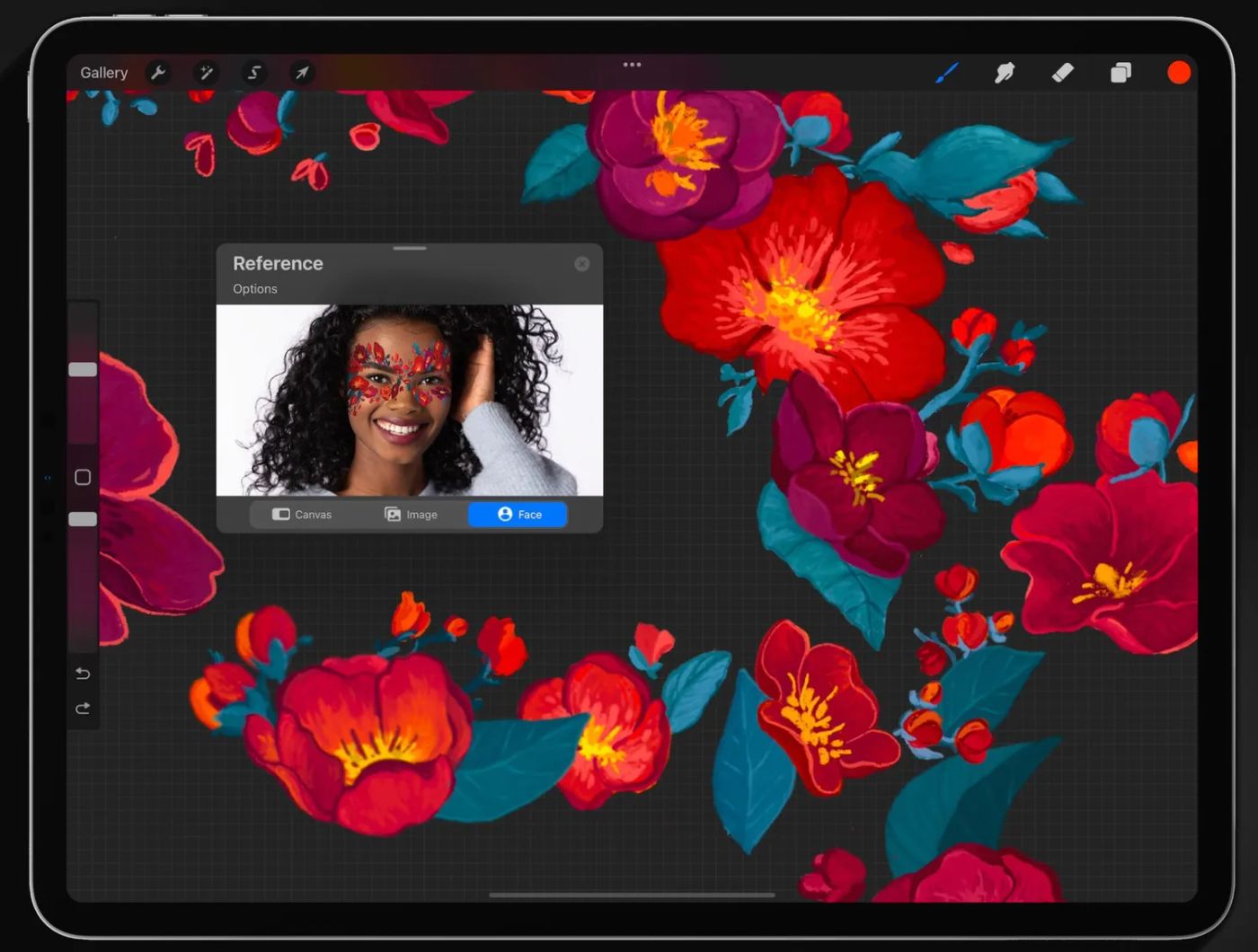Return to the Gallery

click(x=104, y=73)
